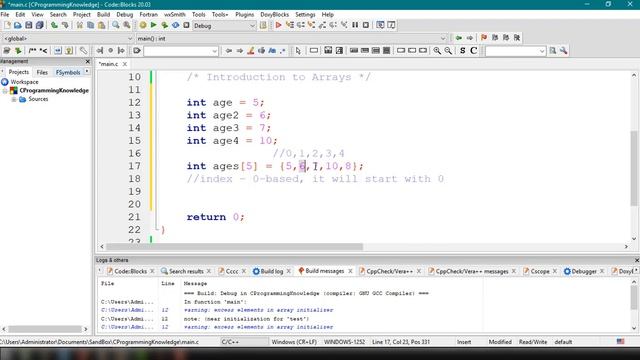Collapse the CProgrammingKnowledge project node
This screenshot has width=640, height=360.
click(5, 91)
